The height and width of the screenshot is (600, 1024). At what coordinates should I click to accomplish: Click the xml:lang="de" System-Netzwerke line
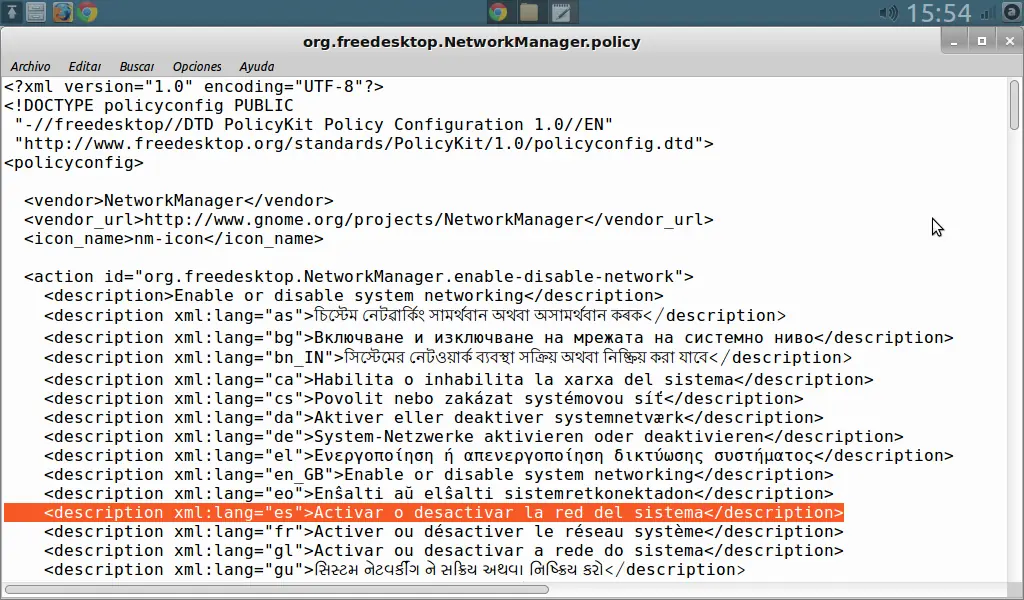pos(474,436)
